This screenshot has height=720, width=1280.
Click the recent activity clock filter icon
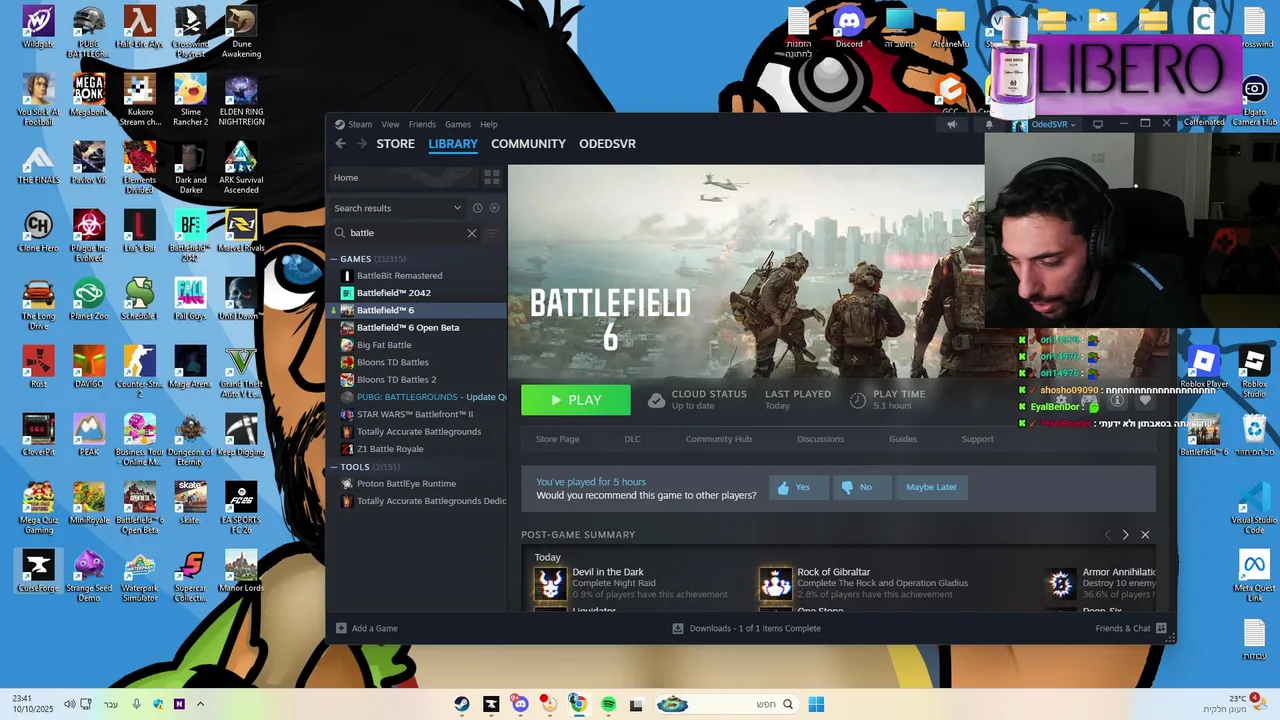point(477,208)
